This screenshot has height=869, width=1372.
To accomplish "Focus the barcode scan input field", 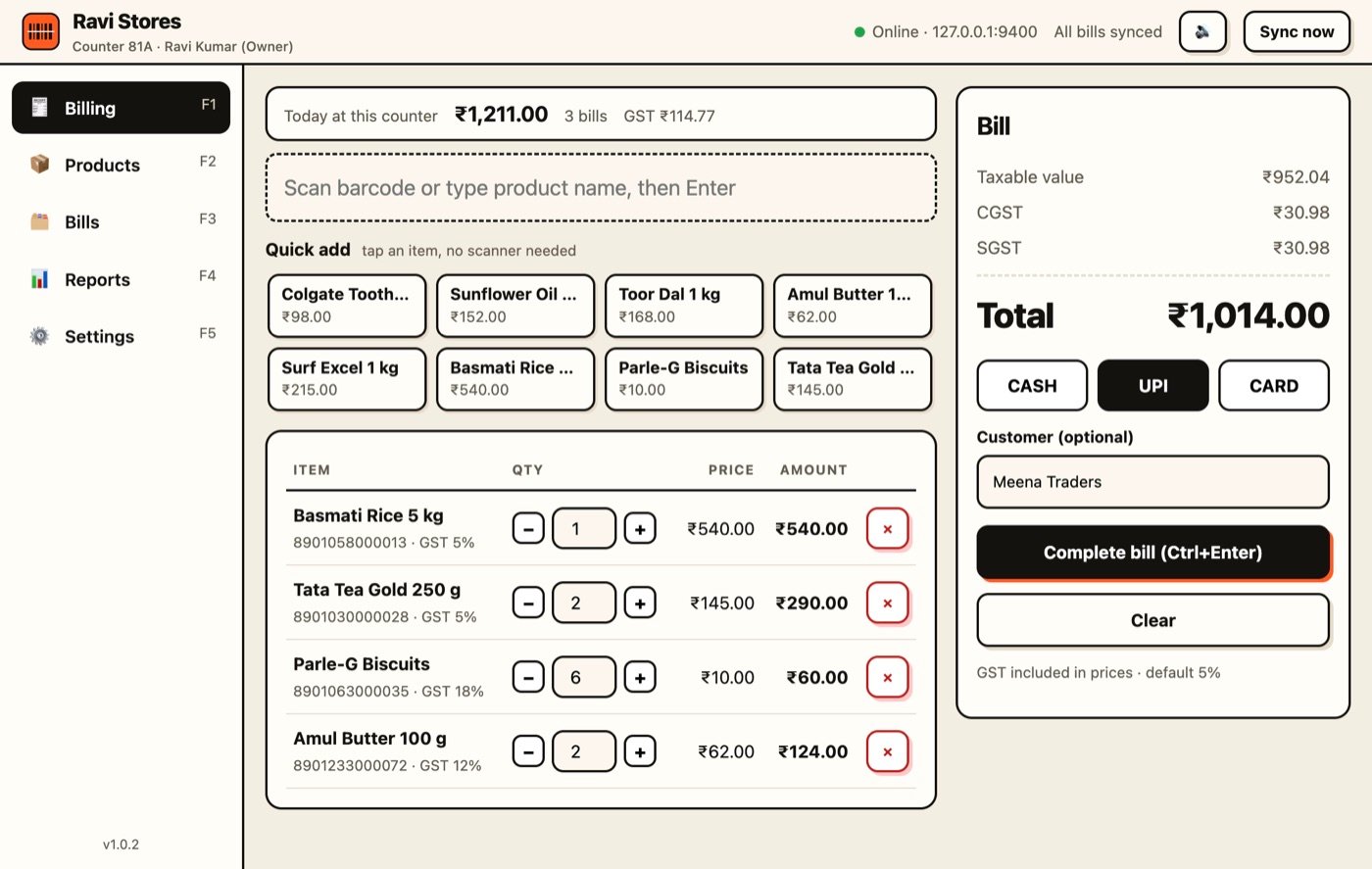I will coord(601,187).
